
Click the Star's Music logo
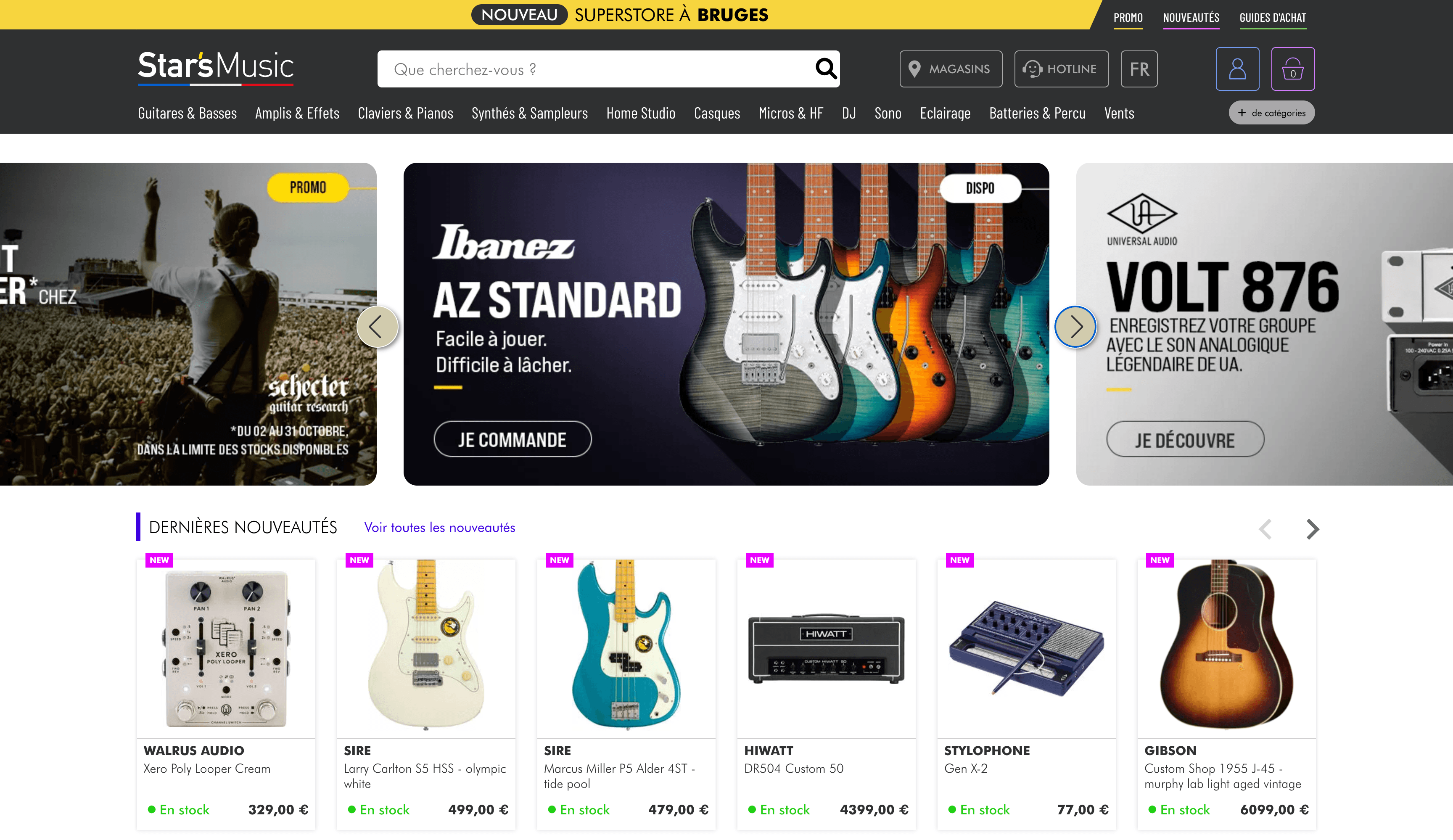(216, 68)
